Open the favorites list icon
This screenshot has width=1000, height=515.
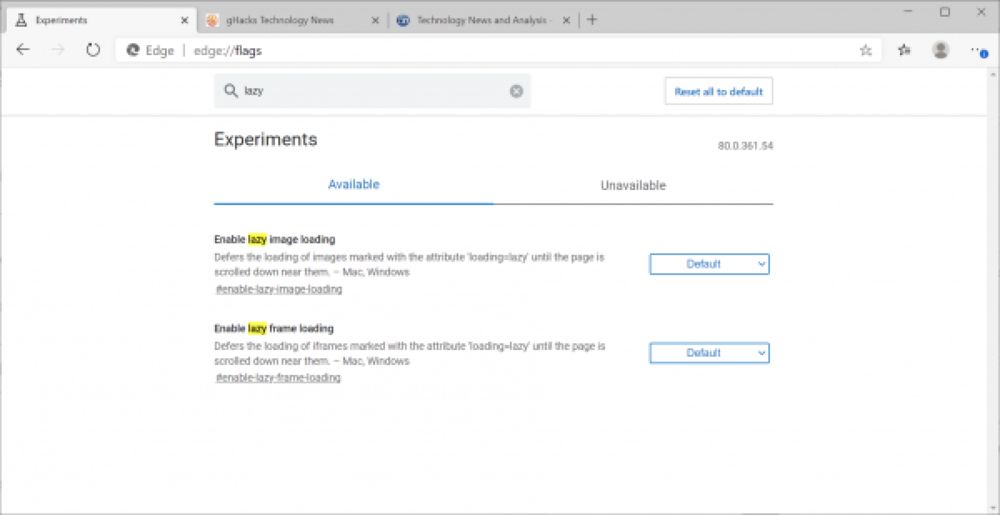[x=904, y=50]
